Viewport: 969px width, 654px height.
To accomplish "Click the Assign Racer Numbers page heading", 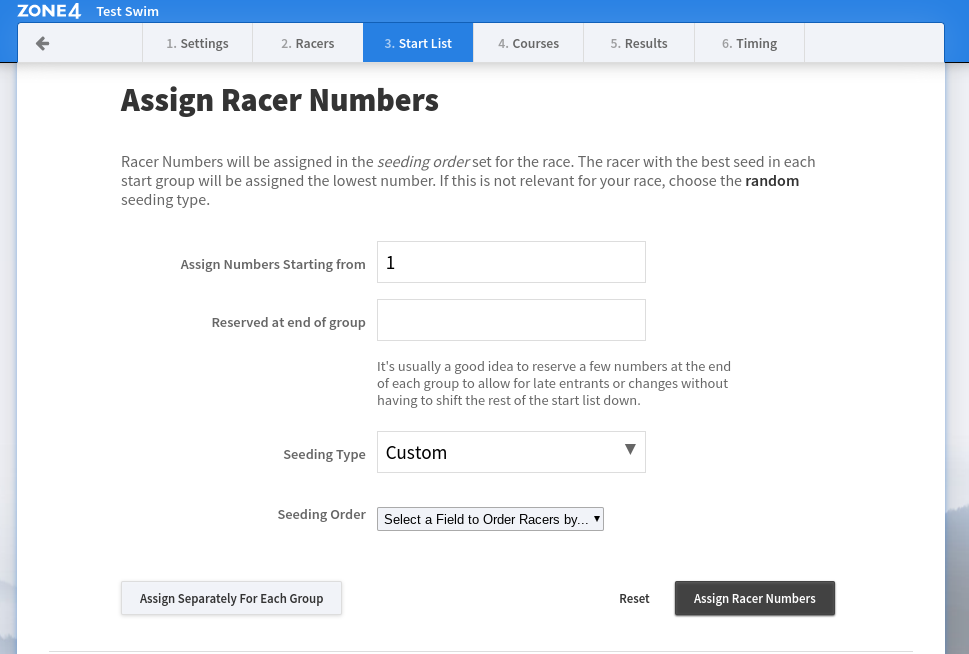I will [x=279, y=100].
